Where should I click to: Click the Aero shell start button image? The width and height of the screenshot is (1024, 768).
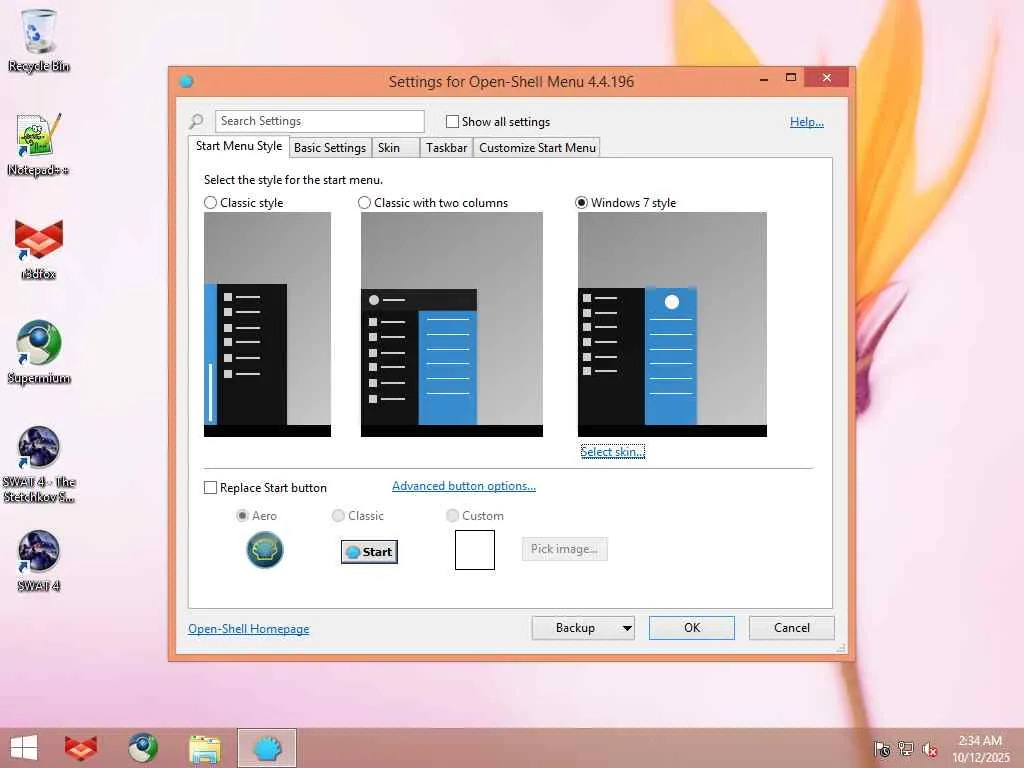pyautogui.click(x=264, y=549)
